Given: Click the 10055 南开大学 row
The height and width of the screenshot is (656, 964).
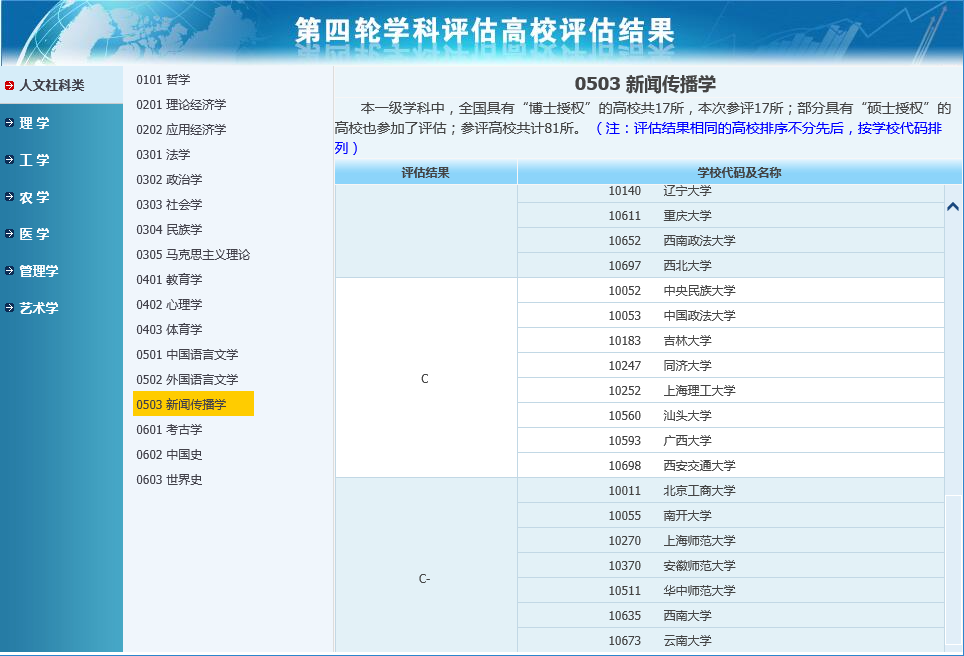Looking at the screenshot, I should (x=730, y=516).
